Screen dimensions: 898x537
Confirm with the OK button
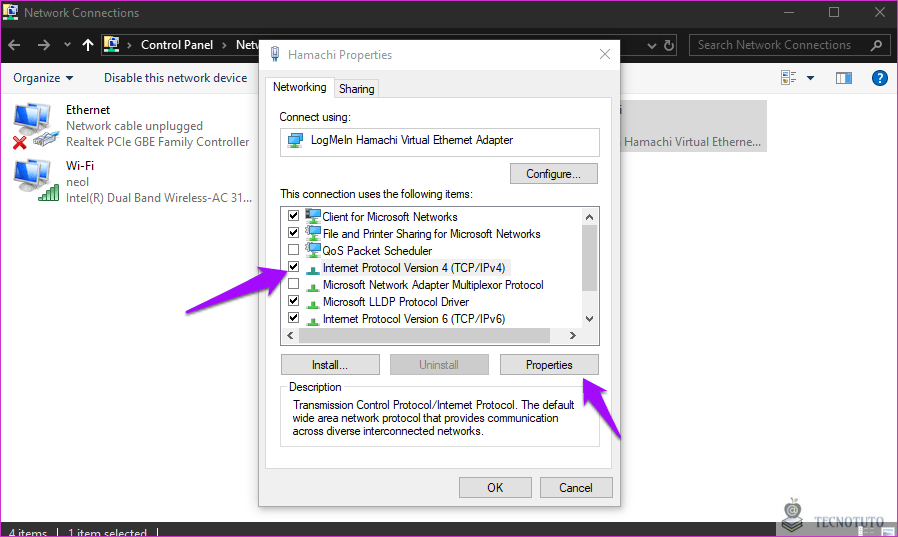(495, 488)
